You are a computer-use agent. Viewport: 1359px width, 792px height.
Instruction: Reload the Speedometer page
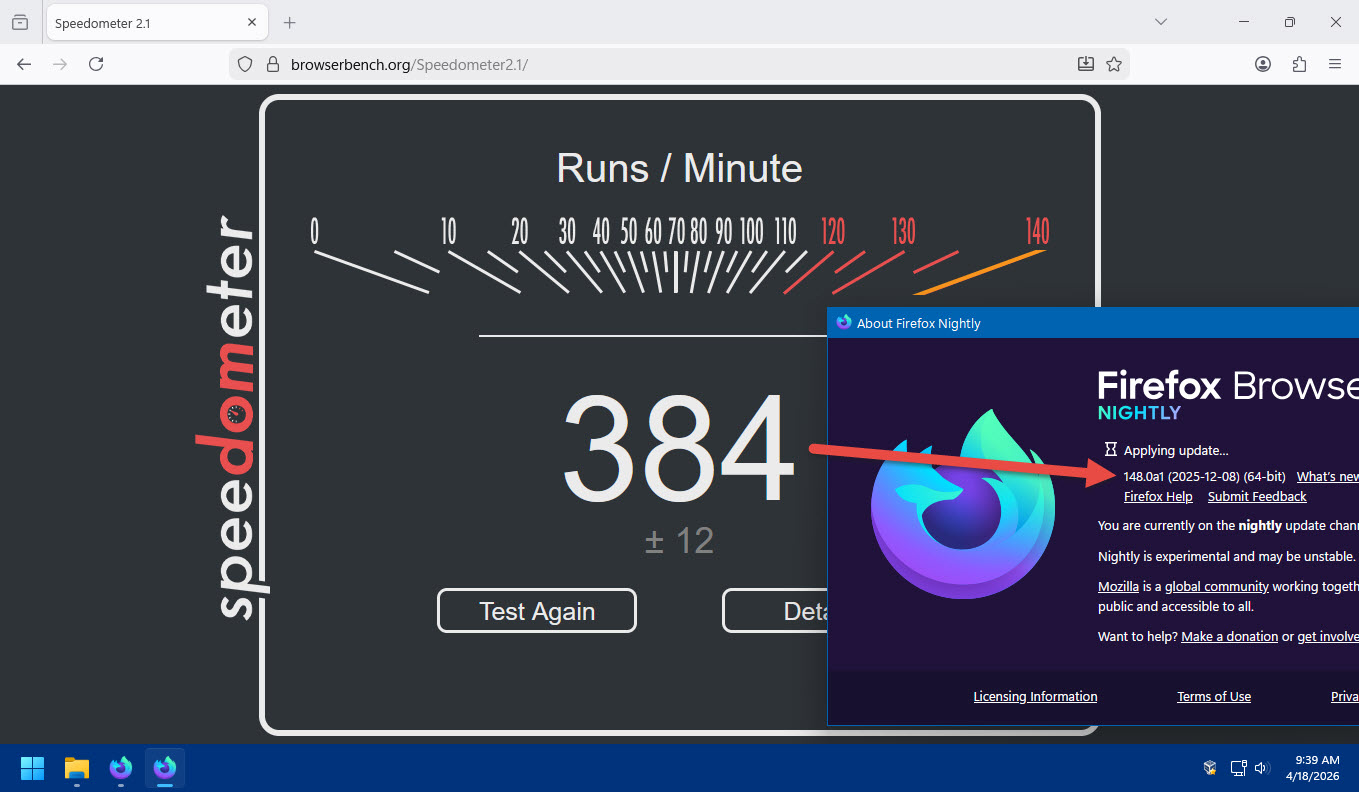pyautogui.click(x=96, y=64)
